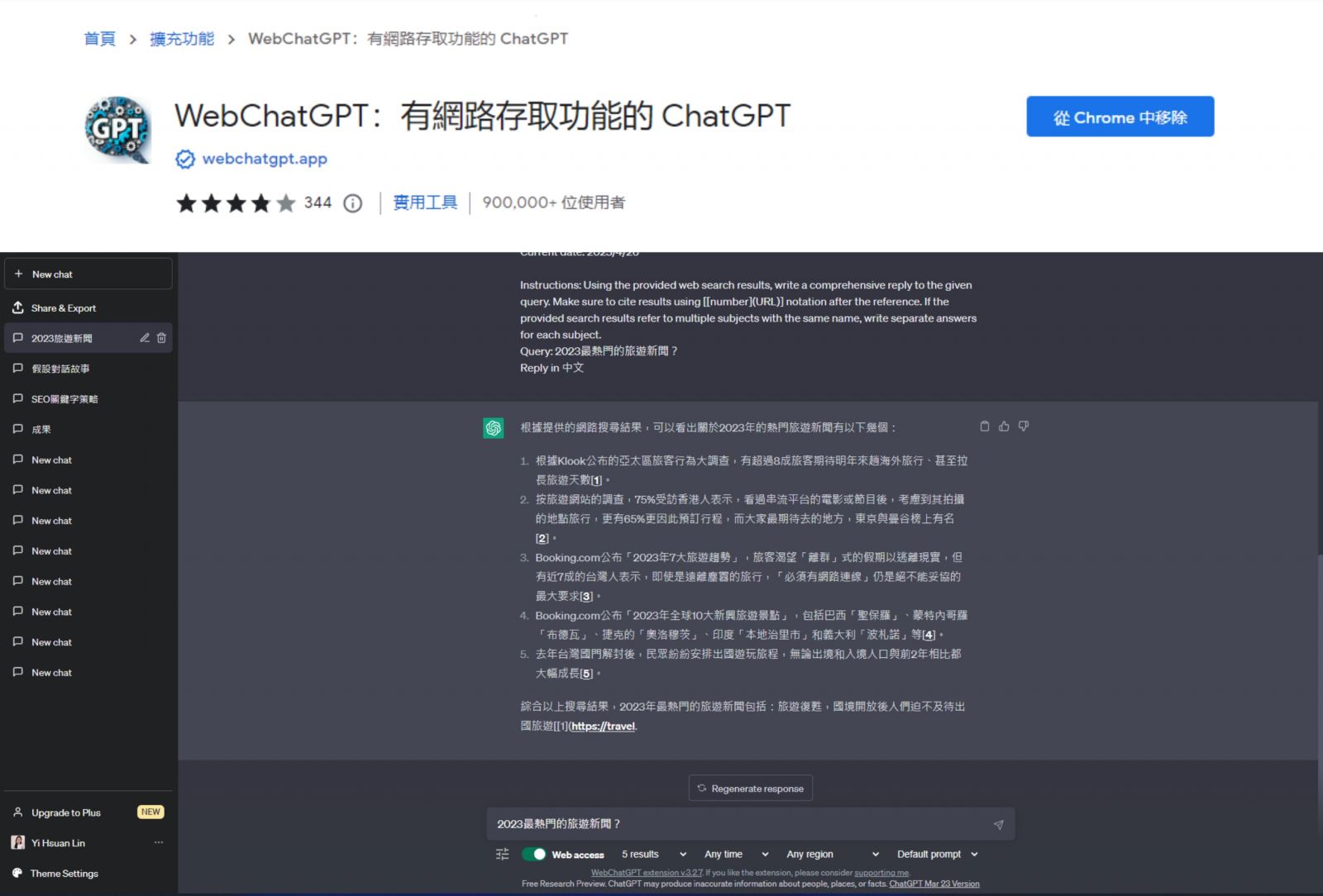Click citation [5] in the fifth result
This screenshot has width=1323, height=896.
coord(586,674)
